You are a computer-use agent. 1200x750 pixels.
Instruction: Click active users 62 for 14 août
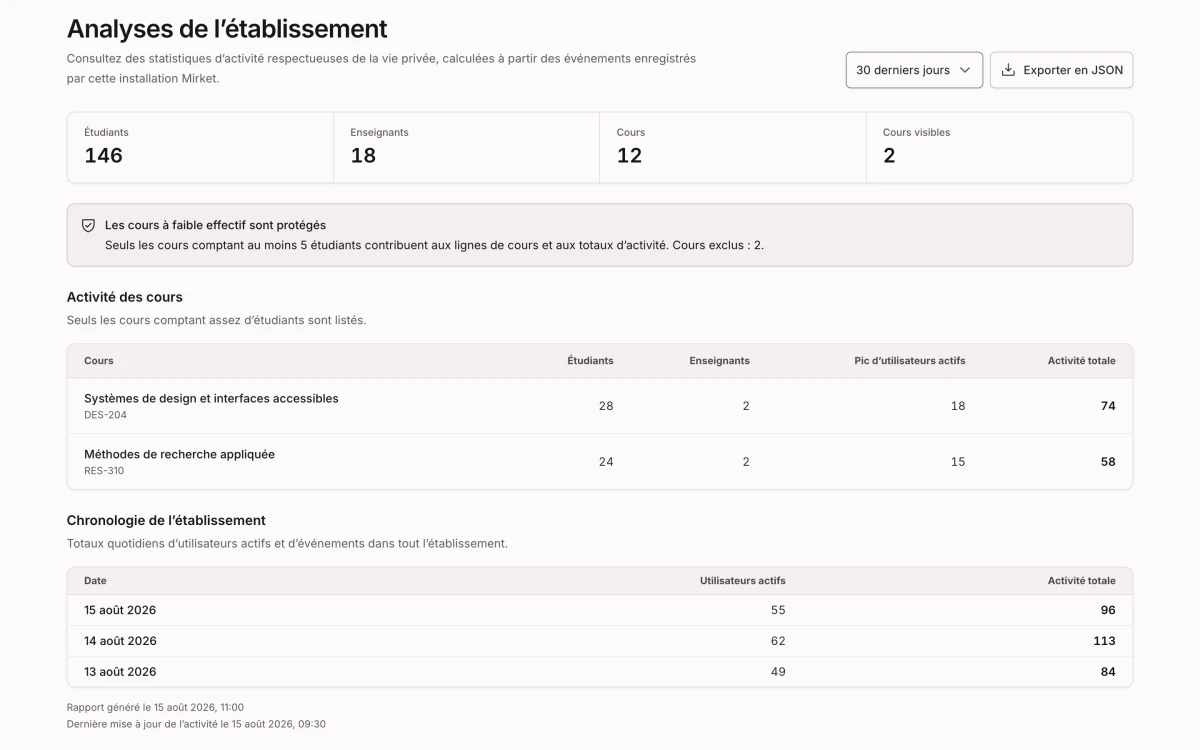[x=778, y=641]
